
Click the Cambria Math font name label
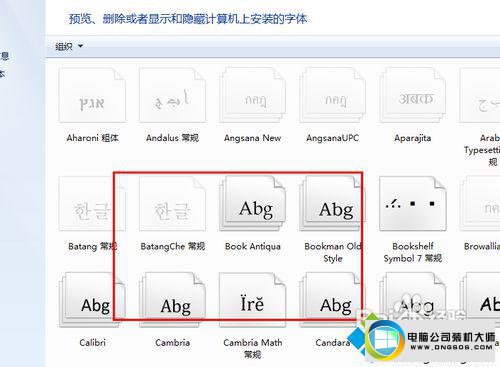pos(252,348)
